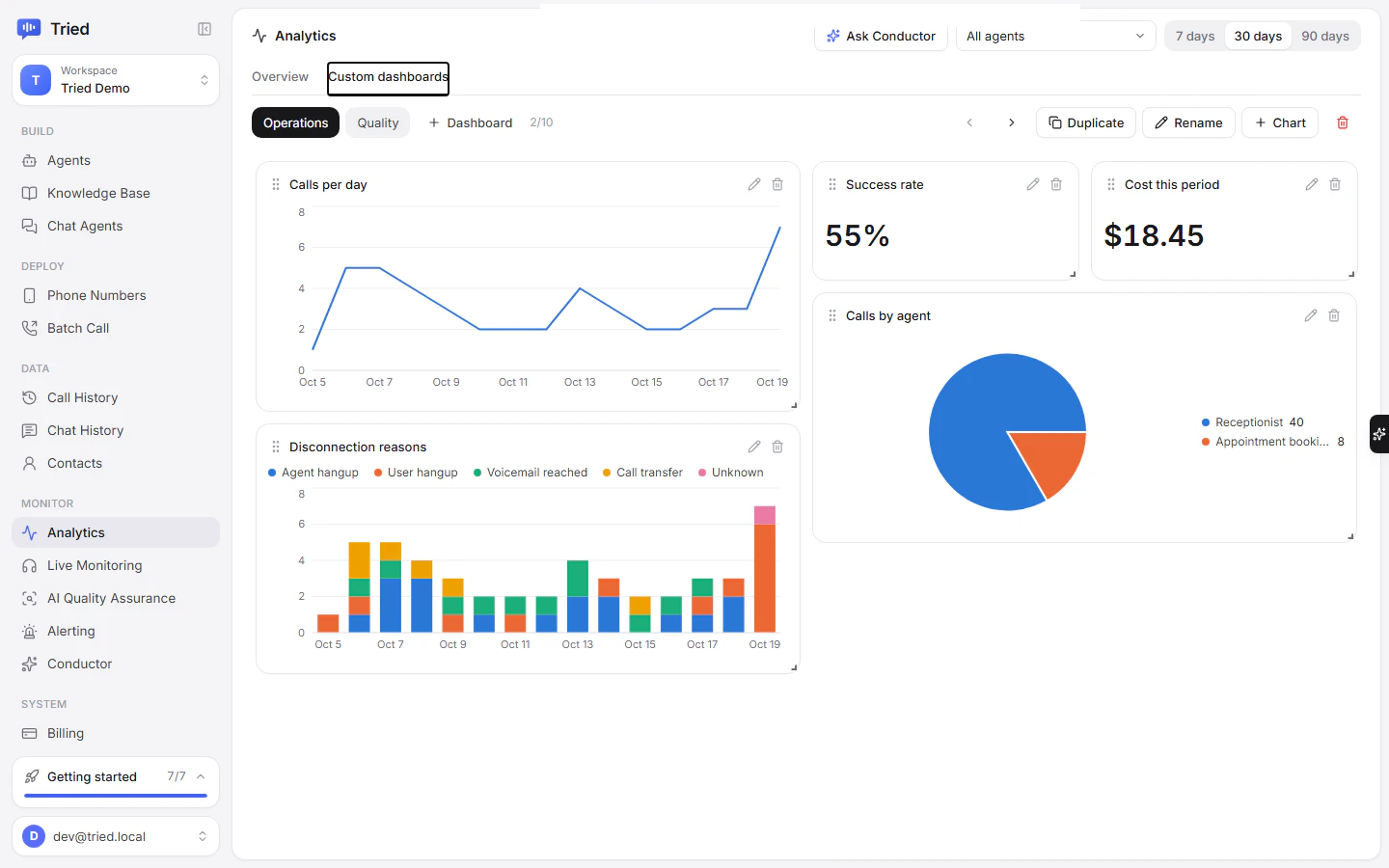
Task: Grab the Calls per day drag handle
Action: (276, 184)
